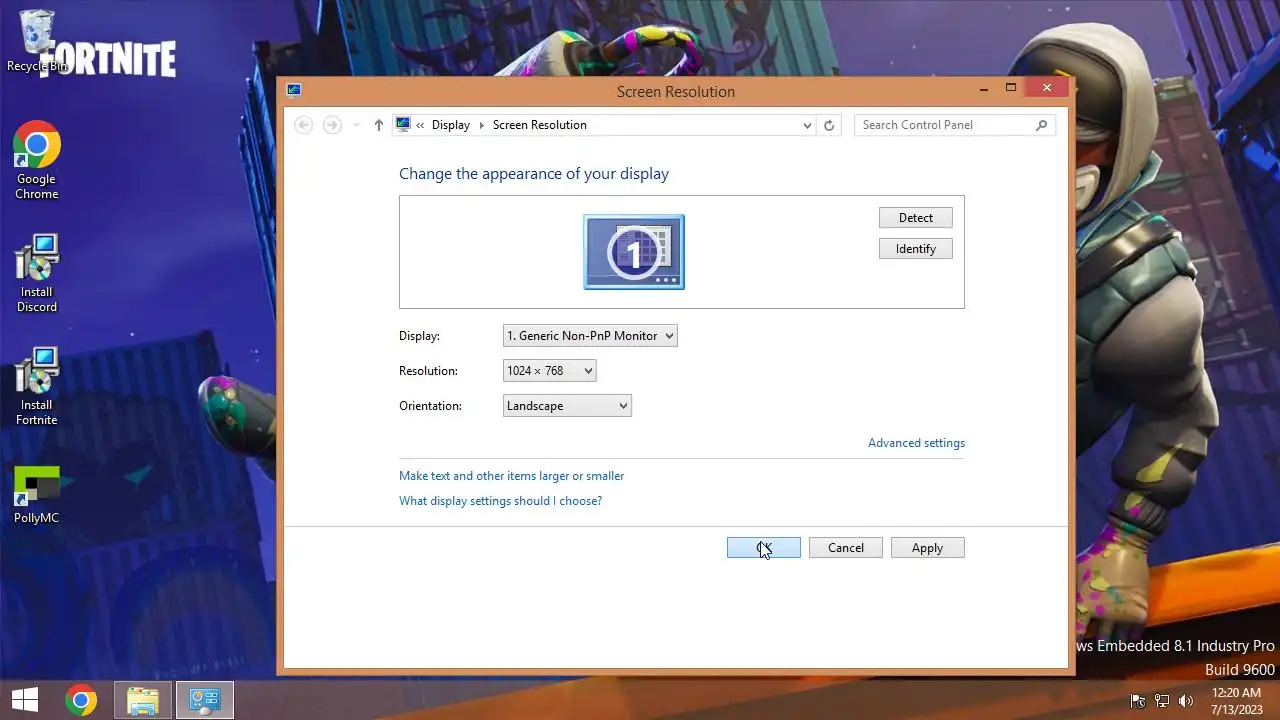Image resolution: width=1280 pixels, height=720 pixels.
Task: Focus the Search Control Panel field
Action: (x=955, y=125)
